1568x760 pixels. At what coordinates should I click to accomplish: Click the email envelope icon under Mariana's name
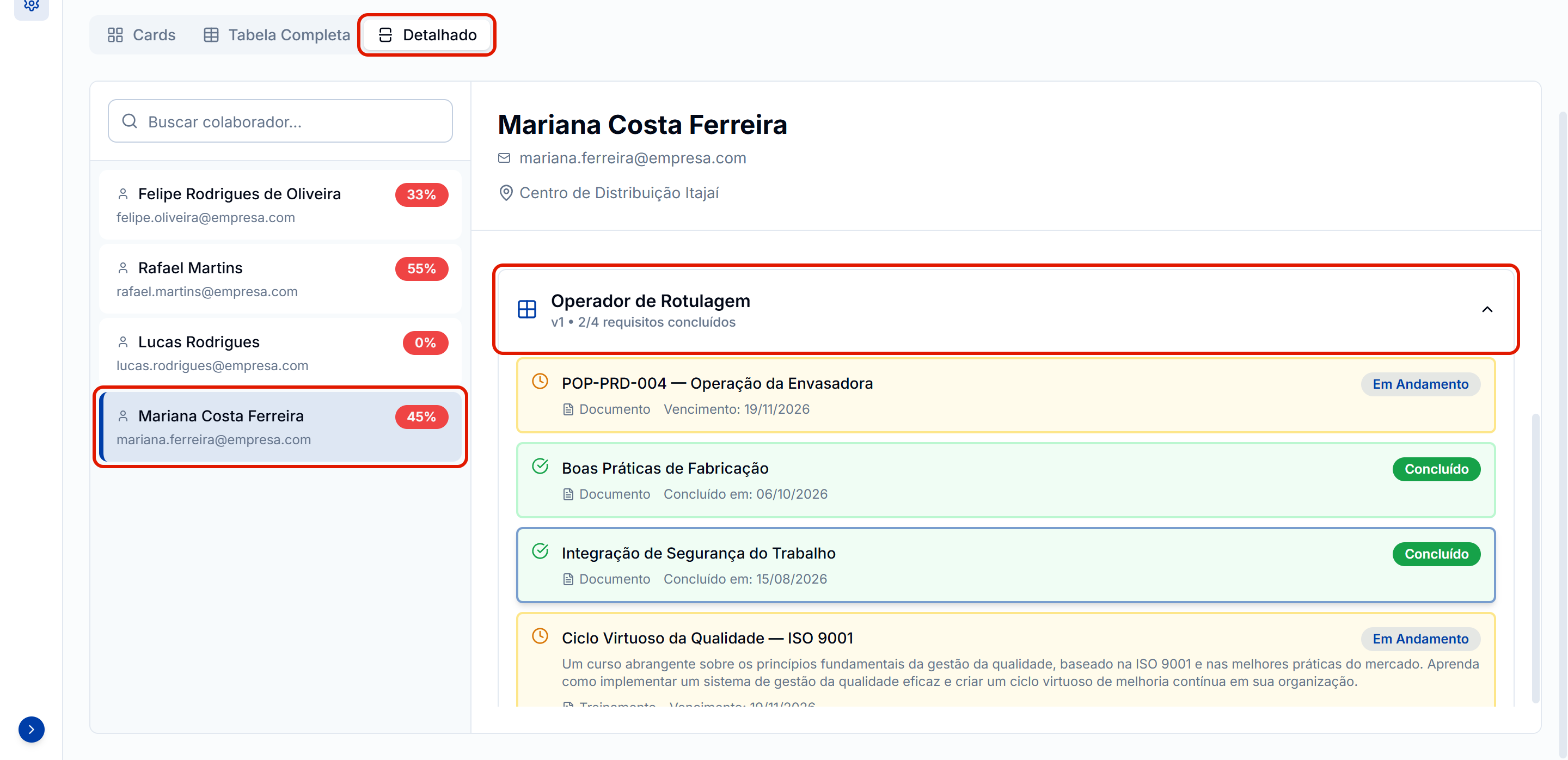pos(504,158)
